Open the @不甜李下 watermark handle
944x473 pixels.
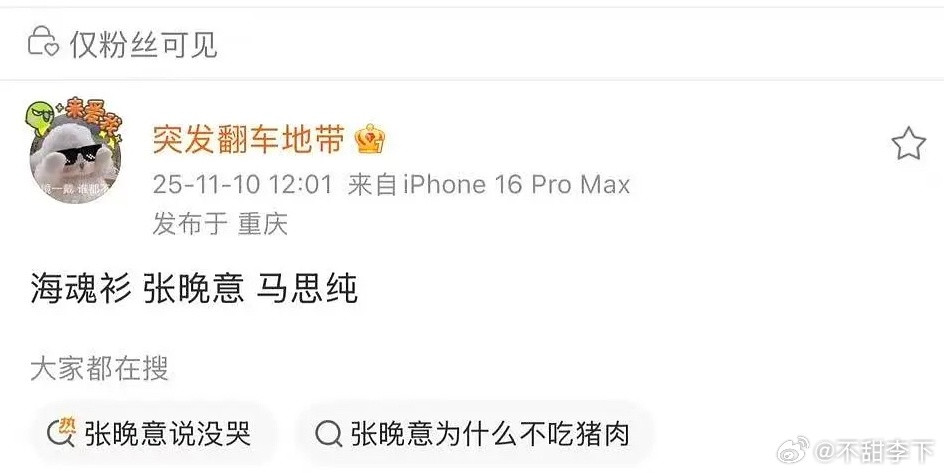[875, 451]
